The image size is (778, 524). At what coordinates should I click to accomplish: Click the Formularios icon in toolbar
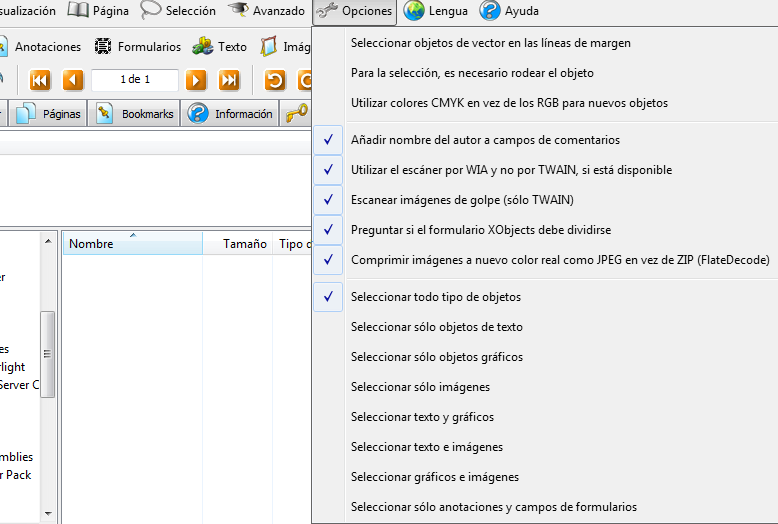click(x=103, y=46)
